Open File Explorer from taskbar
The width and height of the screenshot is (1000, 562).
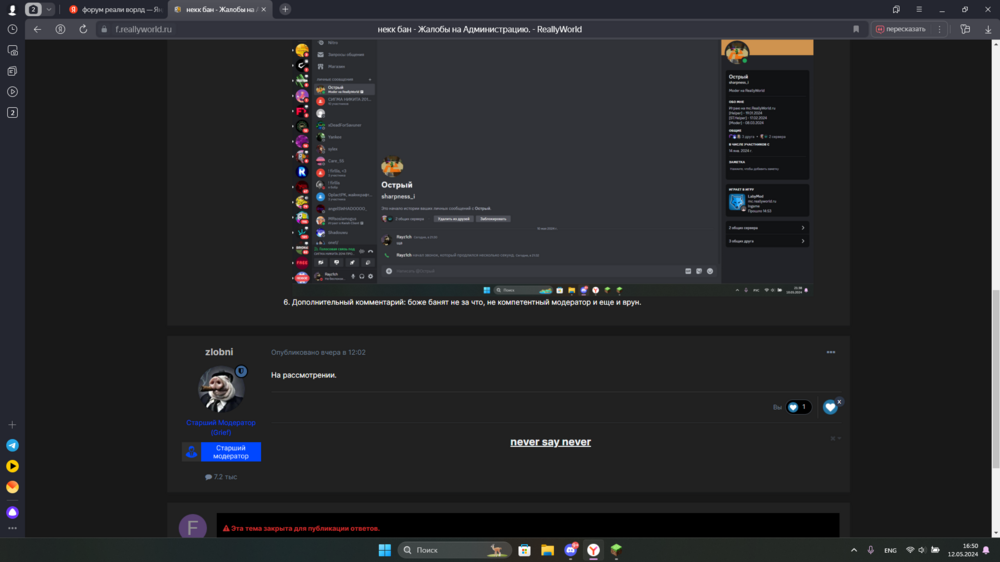[547, 550]
